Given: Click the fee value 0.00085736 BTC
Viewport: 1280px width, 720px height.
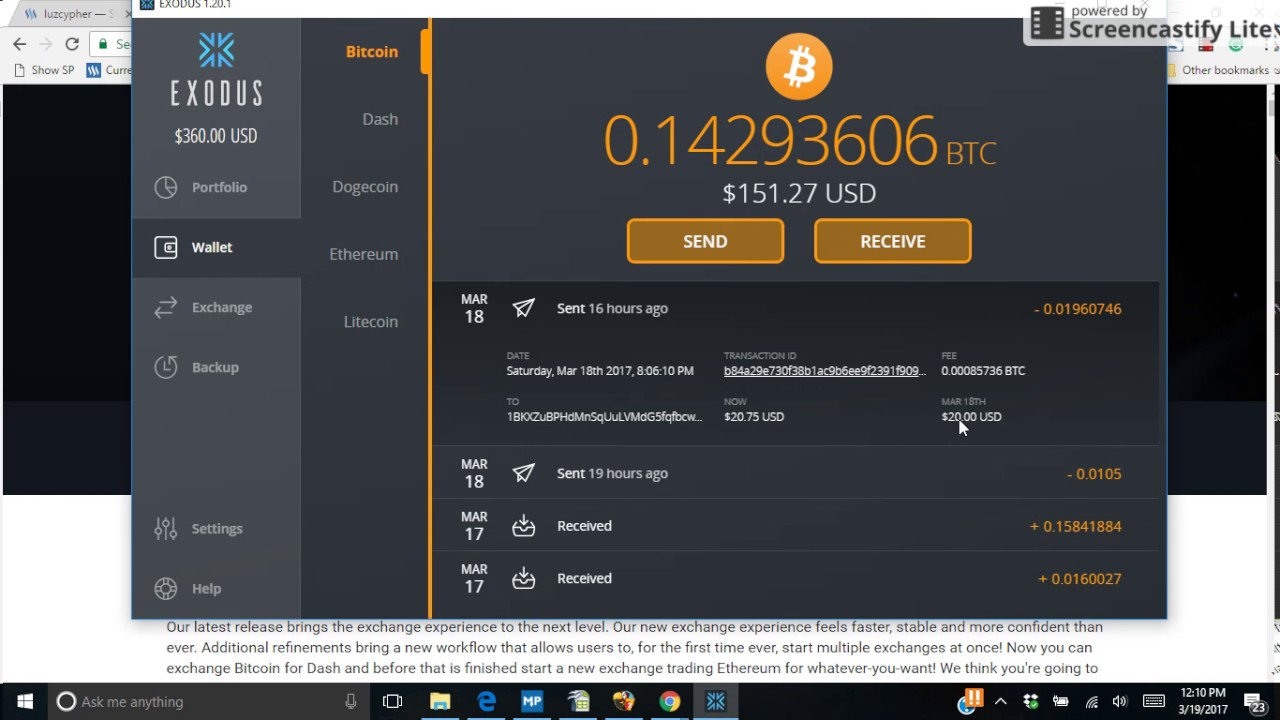Looking at the screenshot, I should pos(983,371).
